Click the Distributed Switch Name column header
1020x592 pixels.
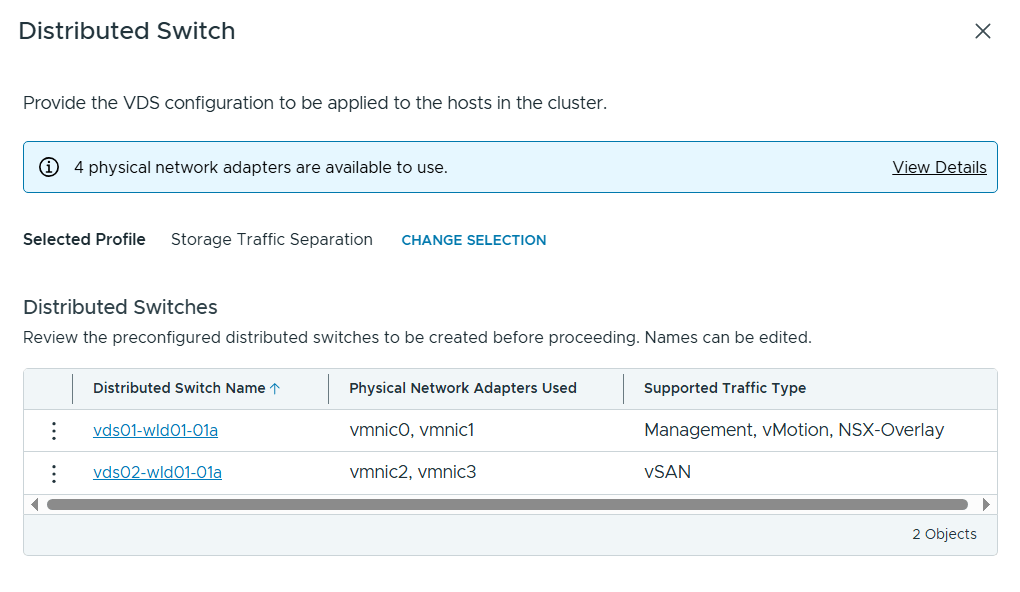(179, 388)
